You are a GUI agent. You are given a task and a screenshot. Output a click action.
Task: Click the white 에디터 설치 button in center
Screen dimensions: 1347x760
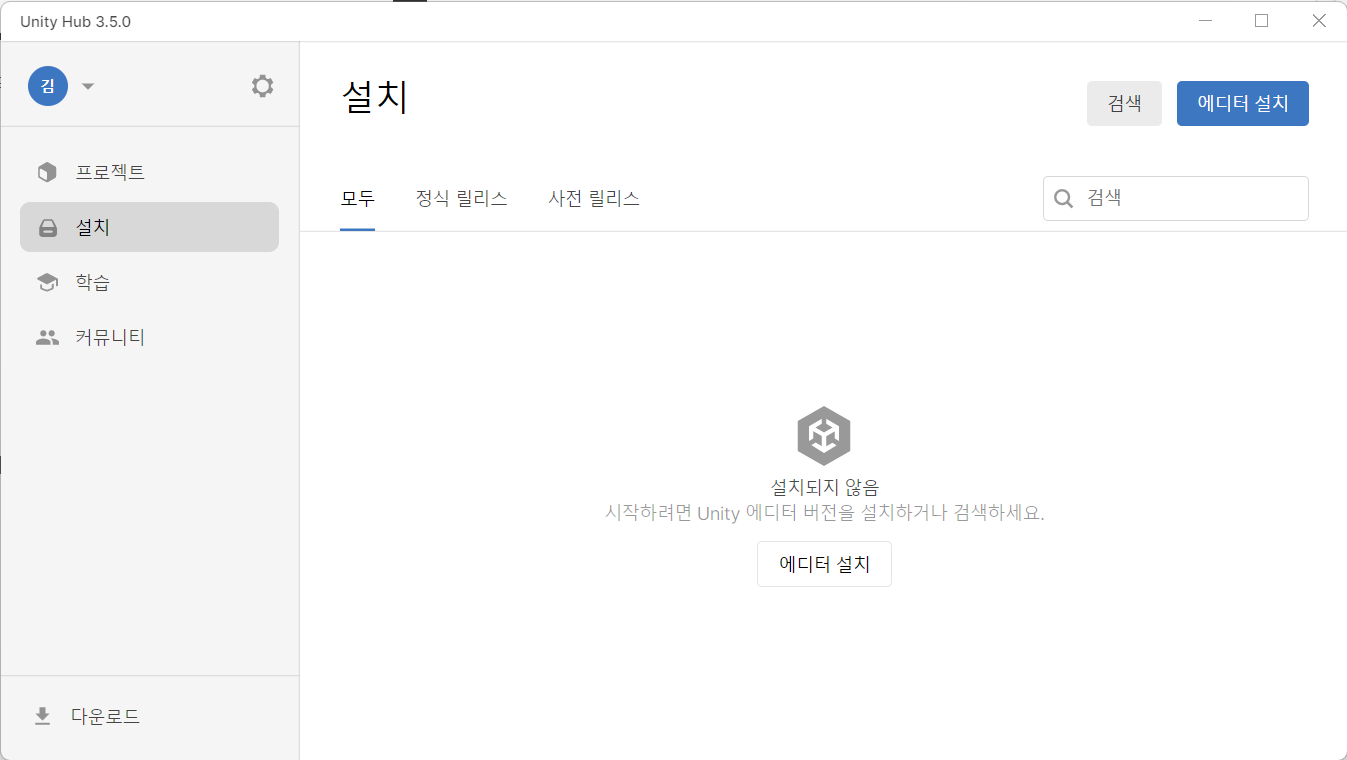pyautogui.click(x=824, y=564)
